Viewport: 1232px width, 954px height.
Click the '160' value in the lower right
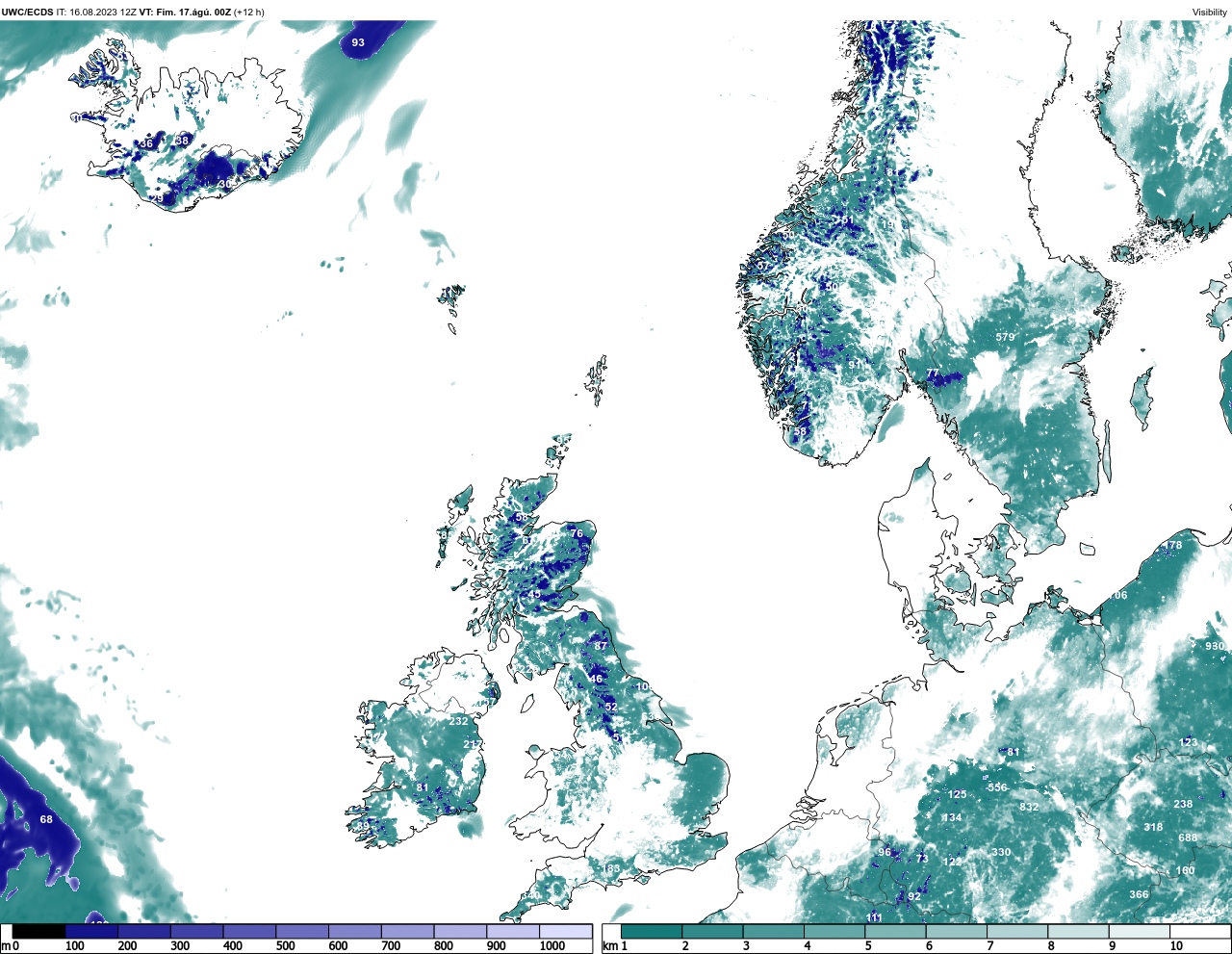coord(1185,870)
